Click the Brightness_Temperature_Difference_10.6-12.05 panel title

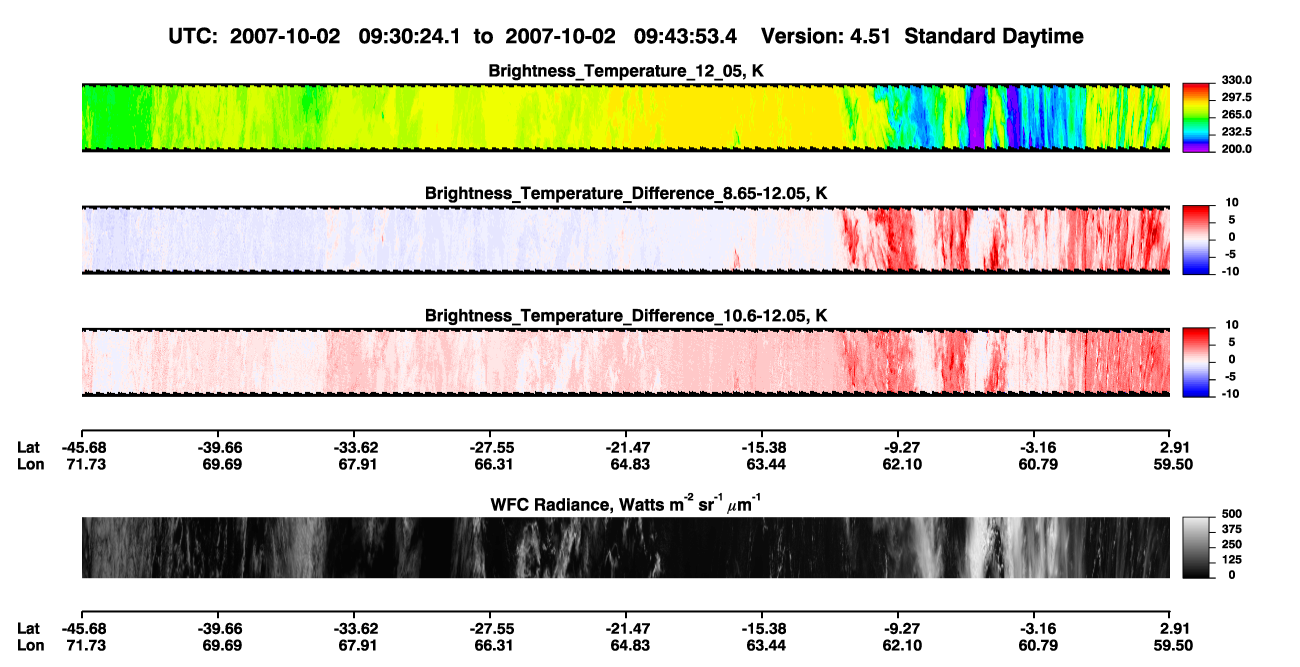coord(626,316)
